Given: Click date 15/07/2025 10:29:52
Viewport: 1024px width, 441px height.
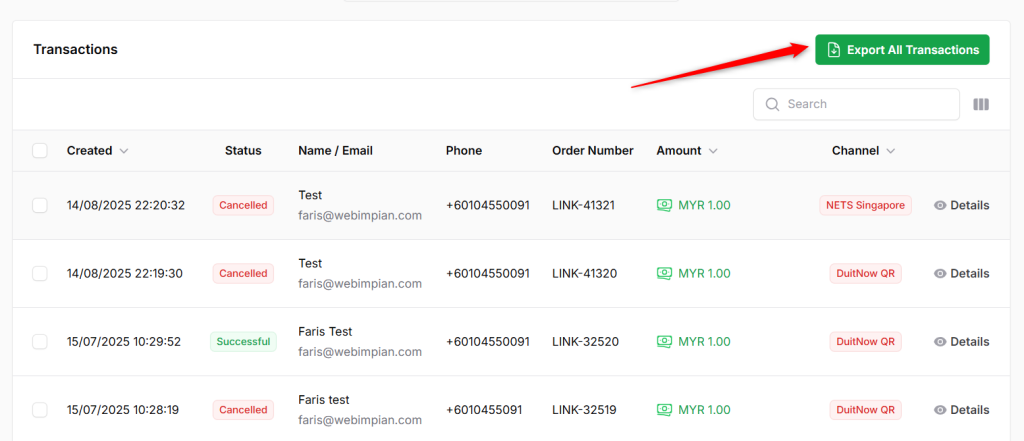Looking at the screenshot, I should (x=123, y=342).
